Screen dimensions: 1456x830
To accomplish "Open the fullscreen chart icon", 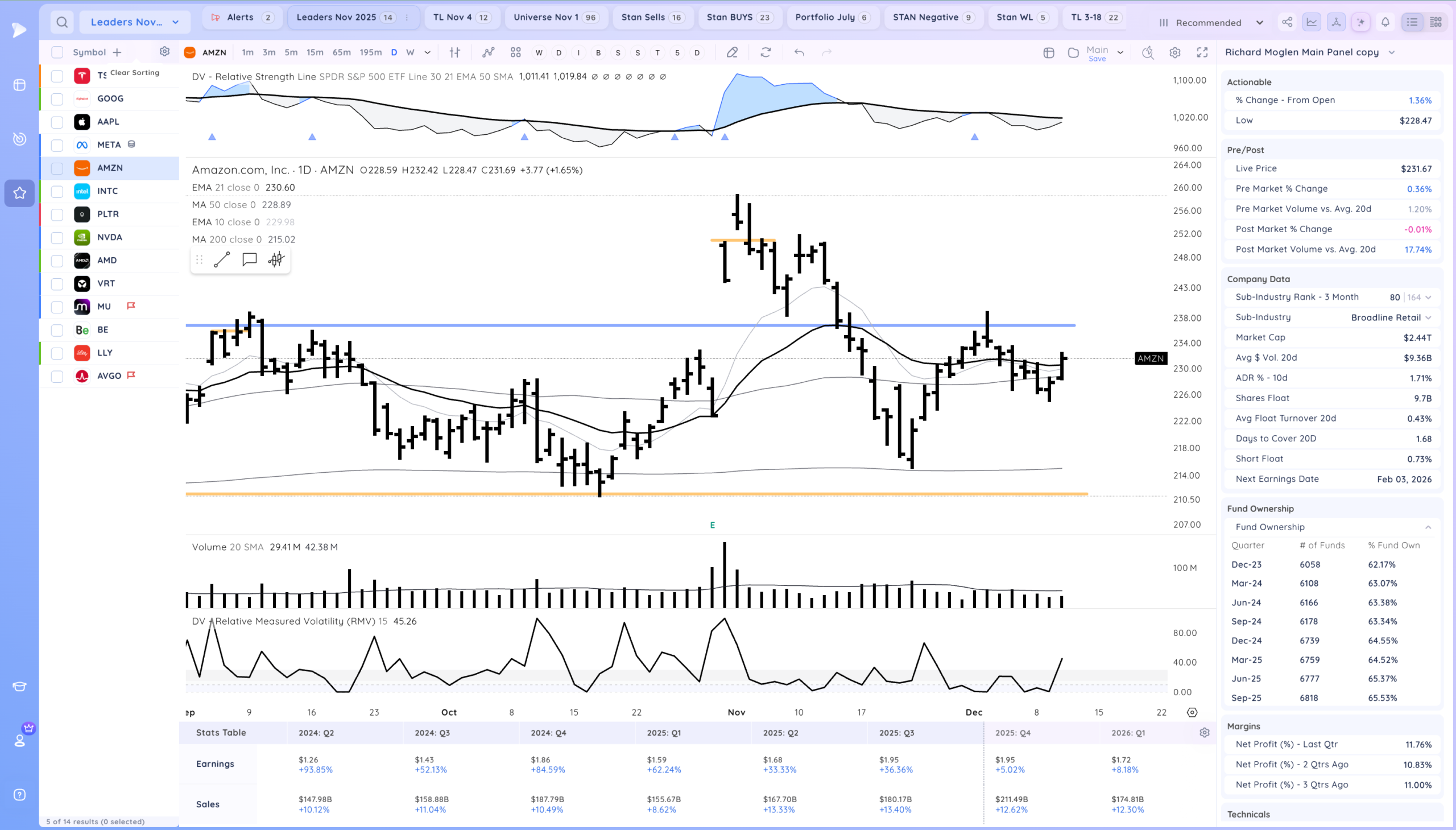I will pyautogui.click(x=1202, y=52).
